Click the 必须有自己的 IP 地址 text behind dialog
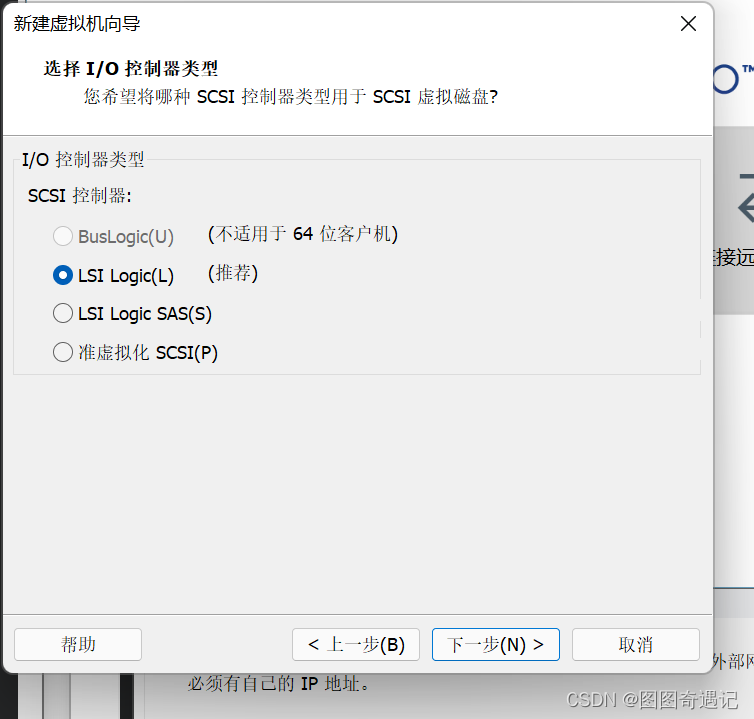 tap(279, 683)
